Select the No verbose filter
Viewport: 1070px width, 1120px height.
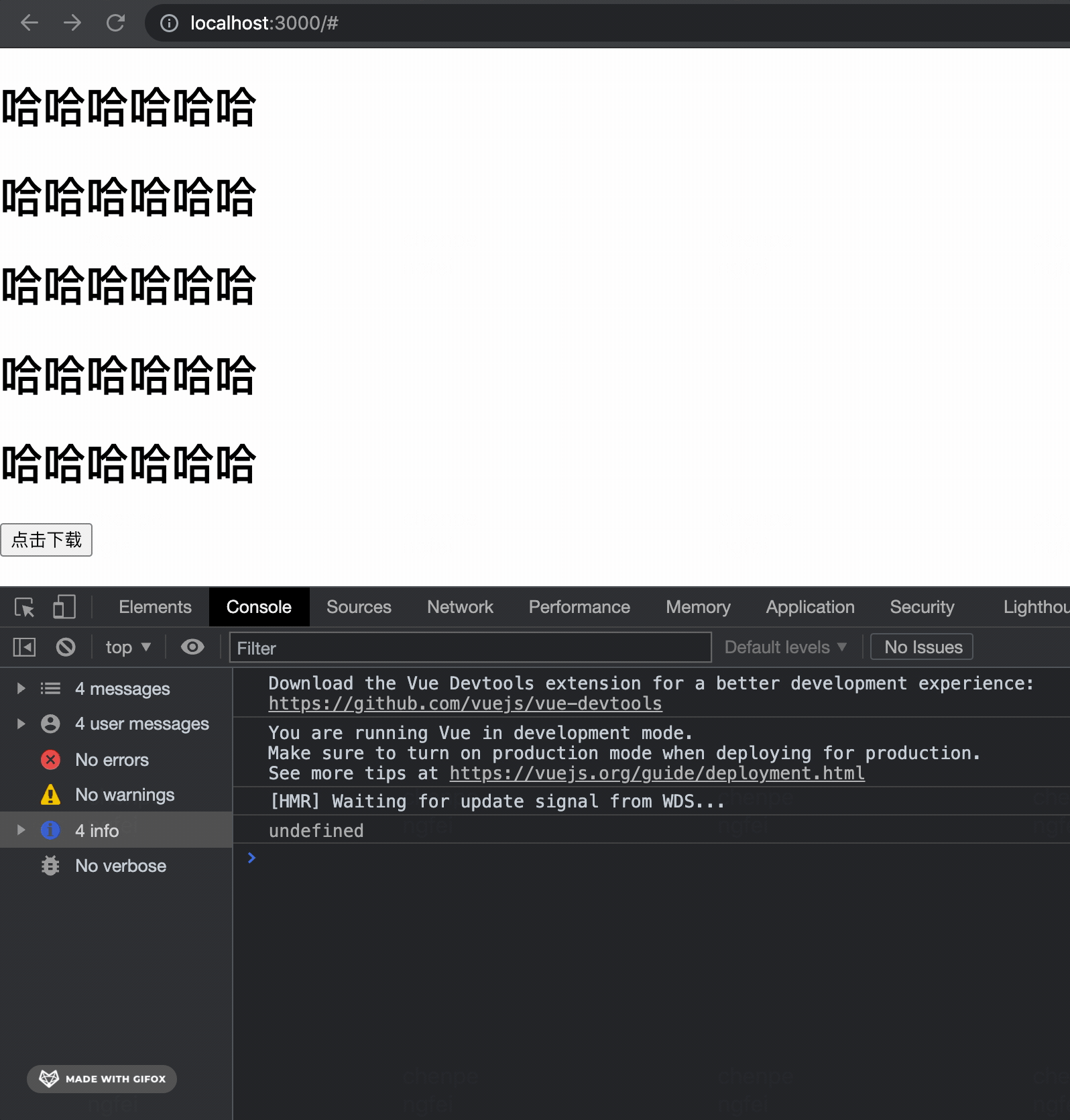click(x=116, y=866)
